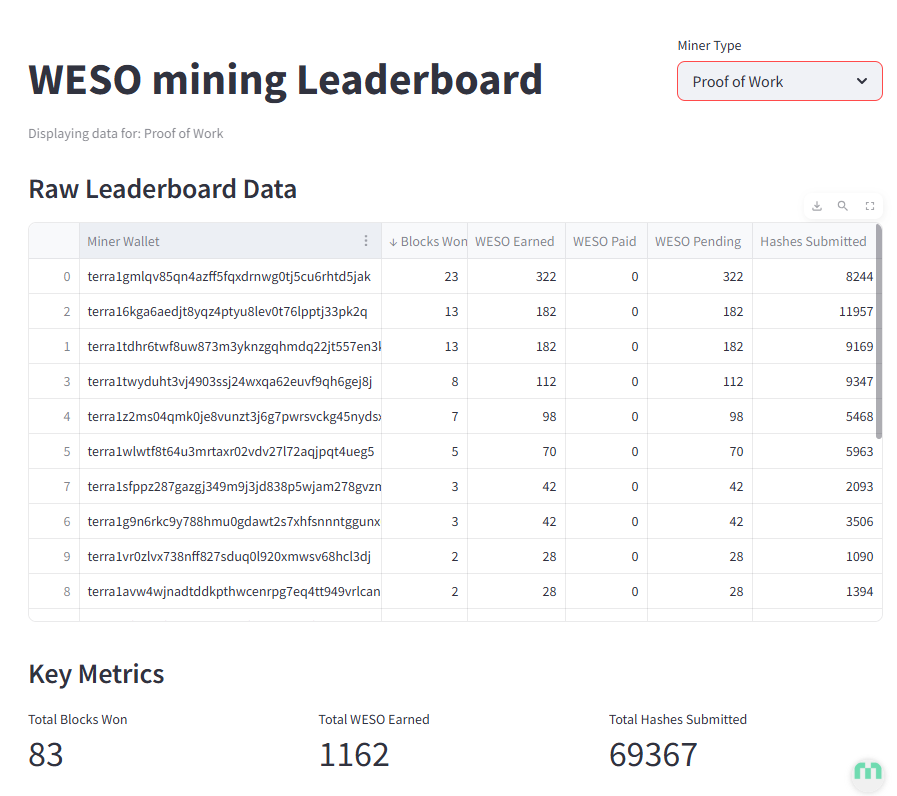Click Blocks Won cell value 7
Screen dimensions: 897x796
pos(424,416)
